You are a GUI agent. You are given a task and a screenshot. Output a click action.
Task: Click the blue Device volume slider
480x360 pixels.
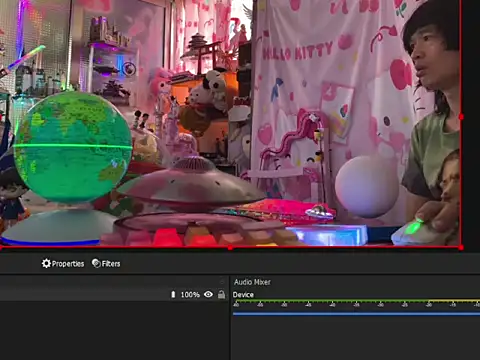(x=356, y=314)
